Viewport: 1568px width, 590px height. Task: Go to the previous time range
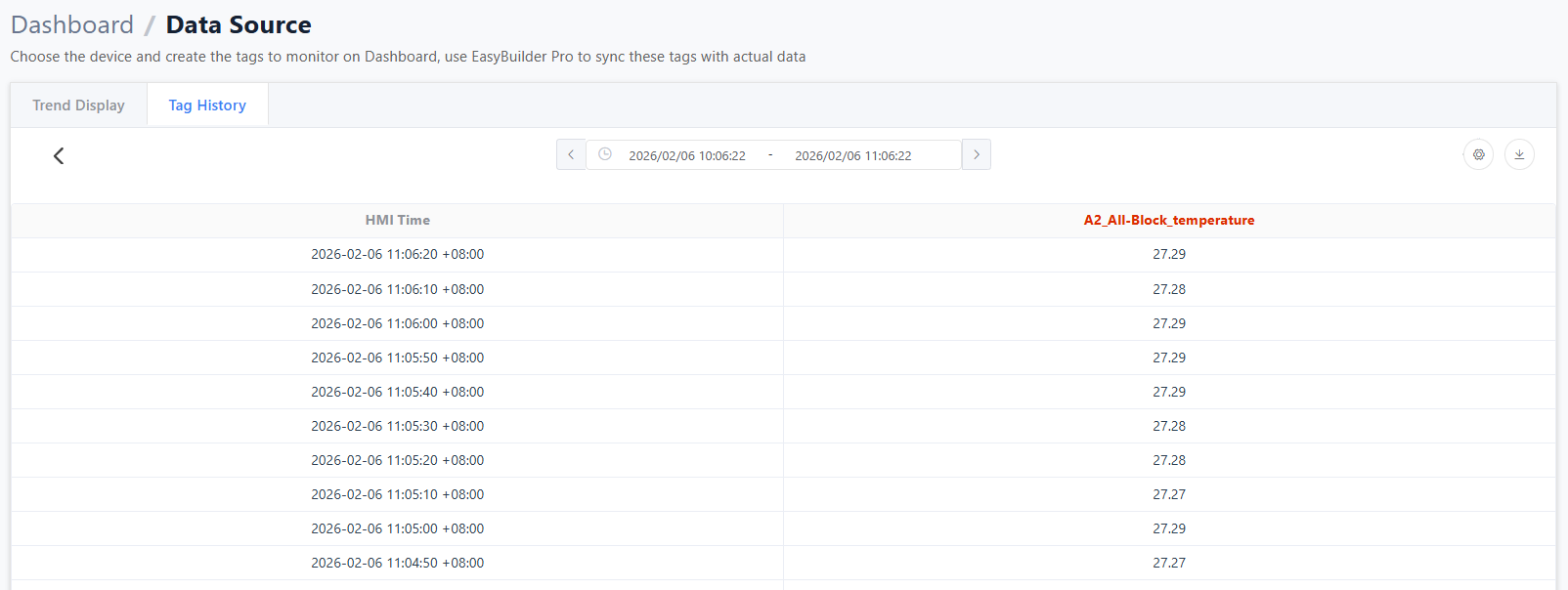[571, 154]
